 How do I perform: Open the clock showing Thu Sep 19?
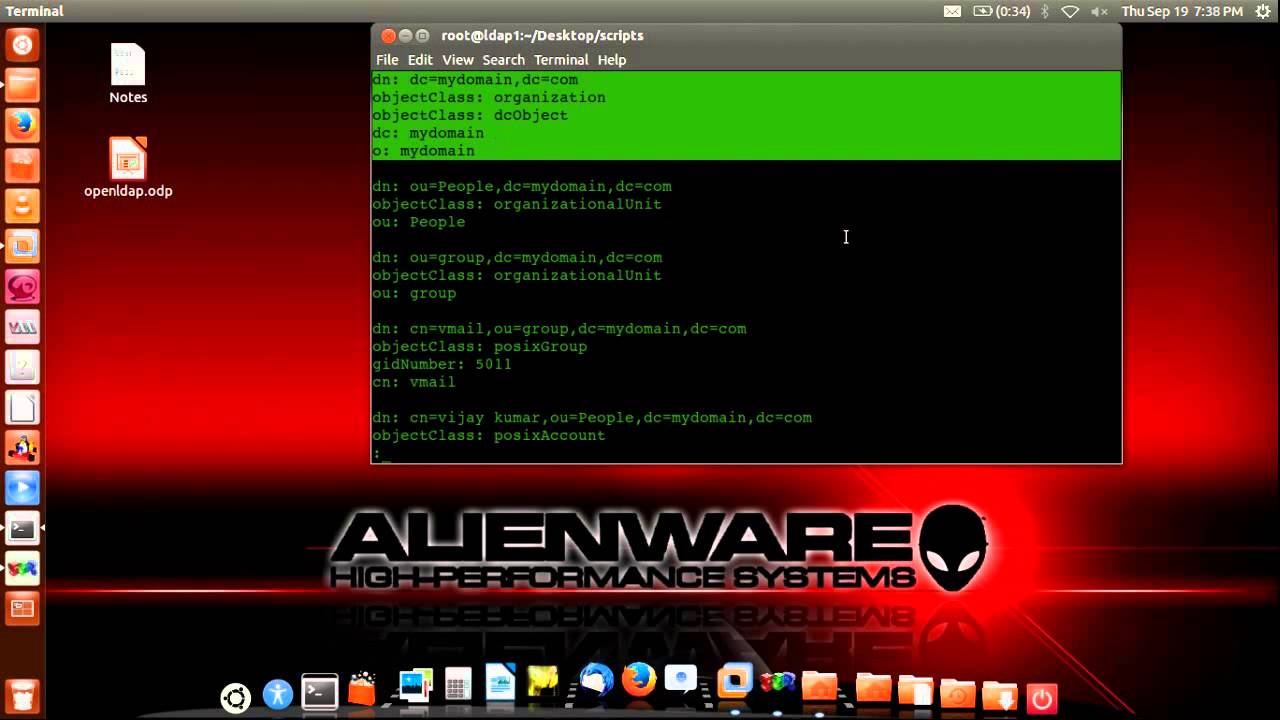[x=1182, y=11]
